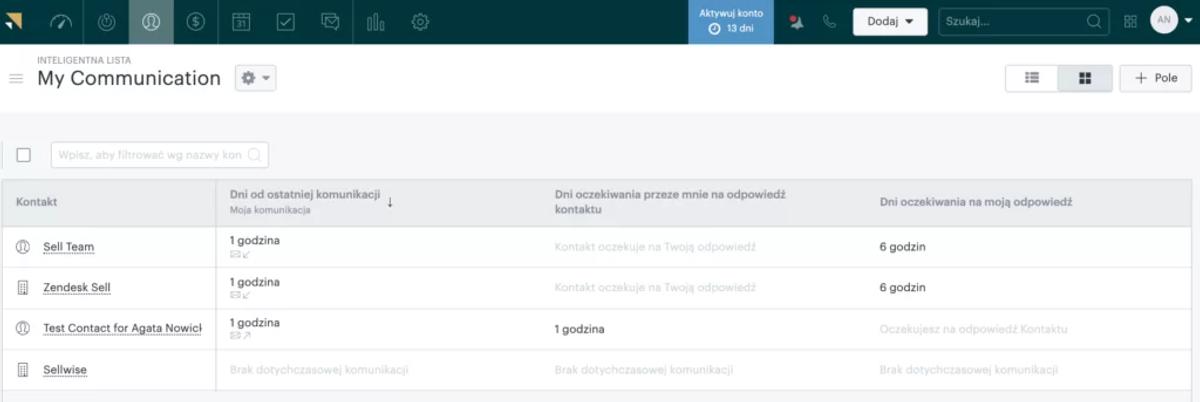This screenshot has width=1200, height=402.
Task: Click the Test Contact person icon
Action: 24,328
